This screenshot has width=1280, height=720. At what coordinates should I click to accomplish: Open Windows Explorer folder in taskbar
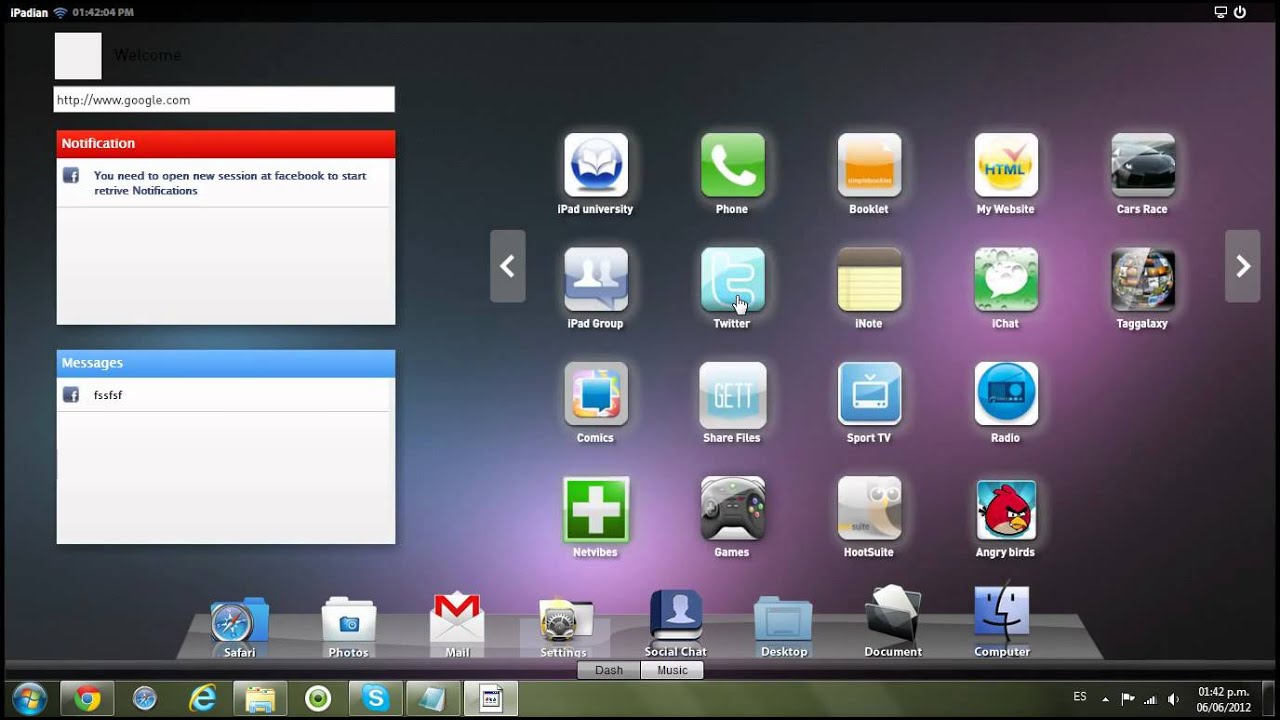(260, 698)
